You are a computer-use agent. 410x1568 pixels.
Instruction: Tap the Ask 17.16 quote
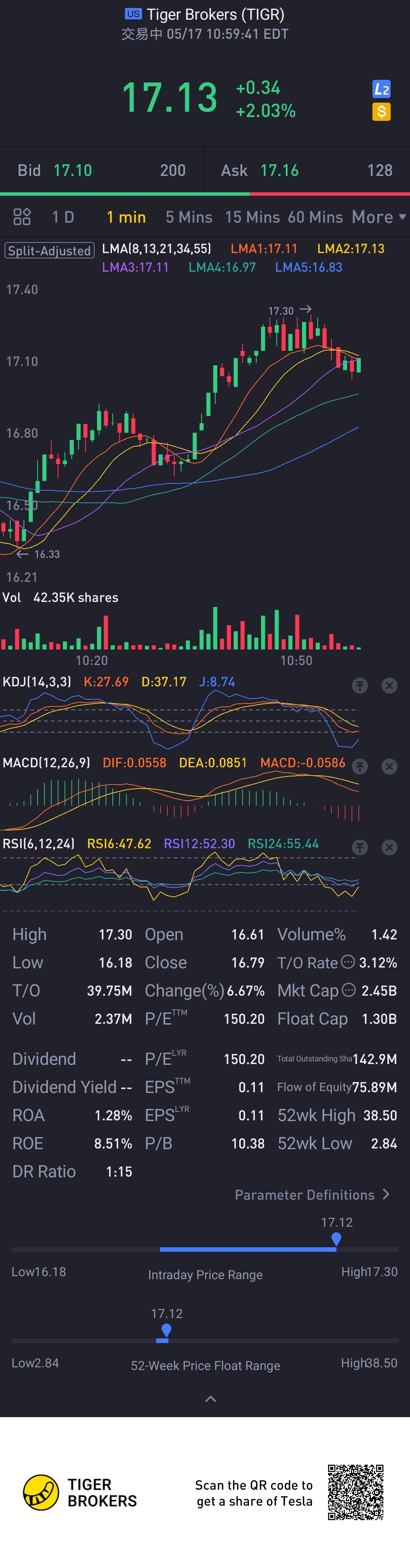tap(307, 170)
